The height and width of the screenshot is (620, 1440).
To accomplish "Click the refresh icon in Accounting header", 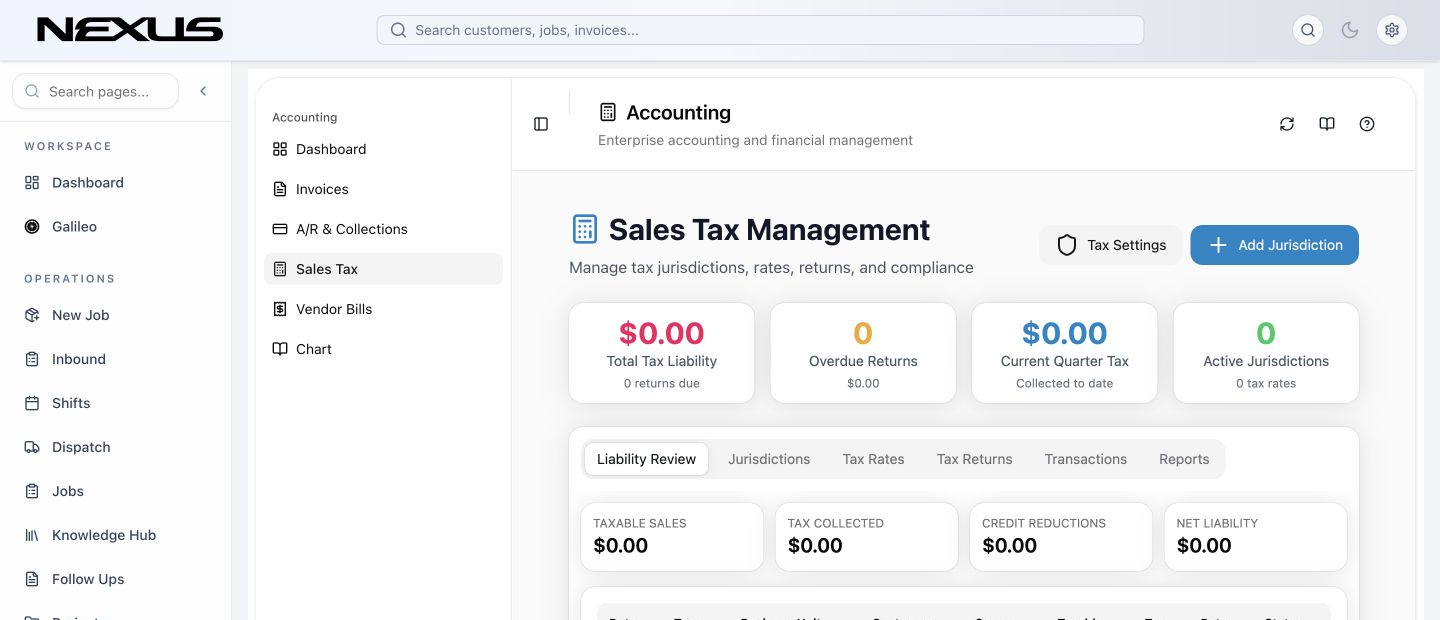I will click(1287, 124).
